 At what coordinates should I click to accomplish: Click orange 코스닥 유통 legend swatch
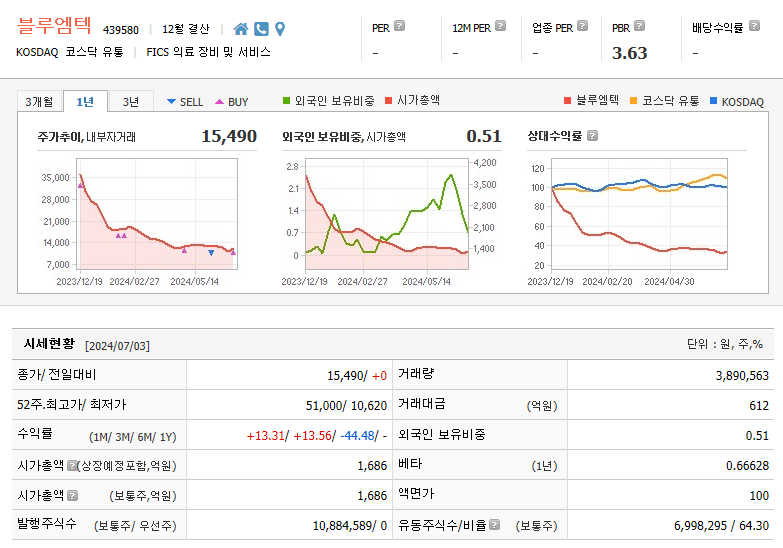click(634, 101)
